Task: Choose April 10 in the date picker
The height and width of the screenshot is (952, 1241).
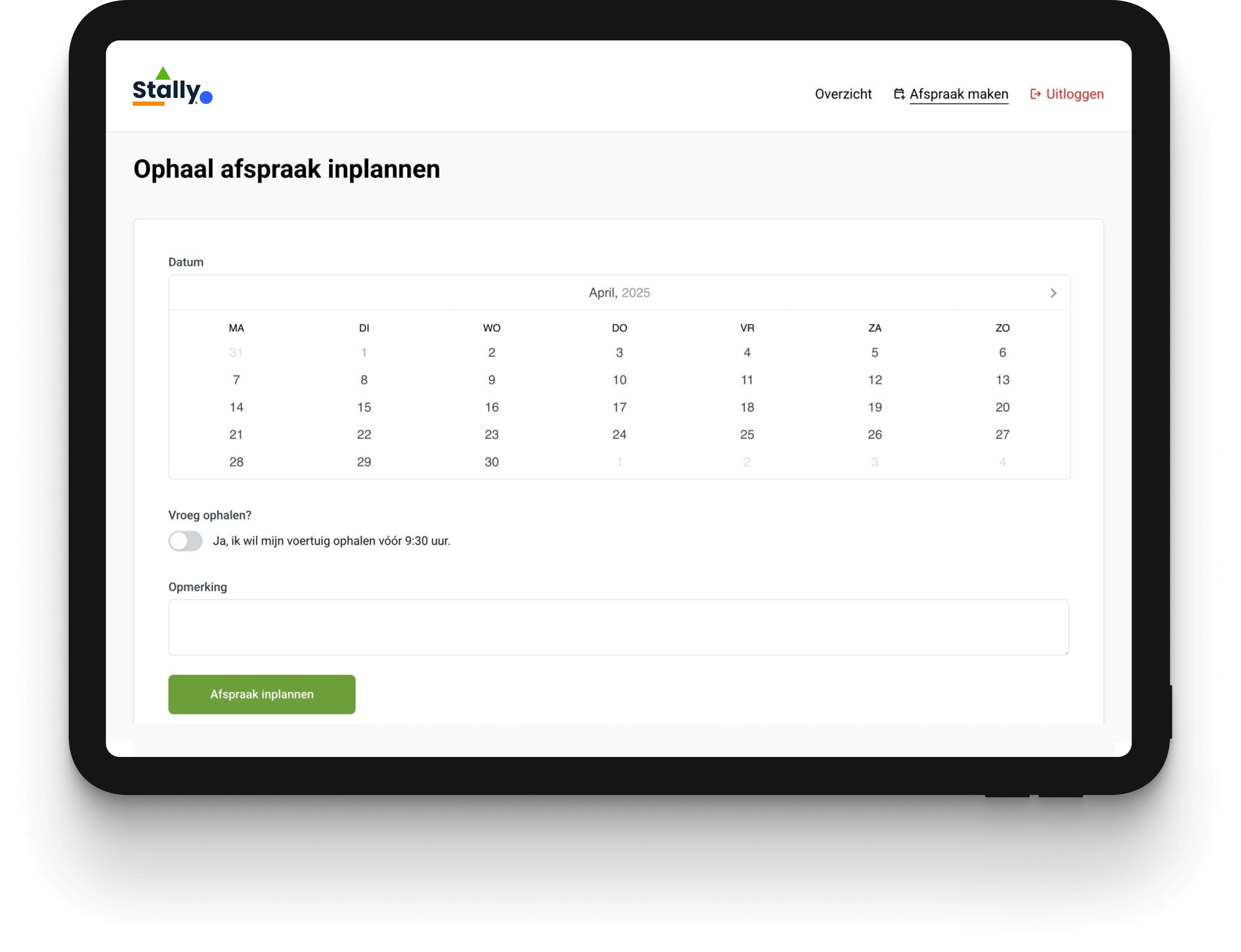Action: point(619,380)
